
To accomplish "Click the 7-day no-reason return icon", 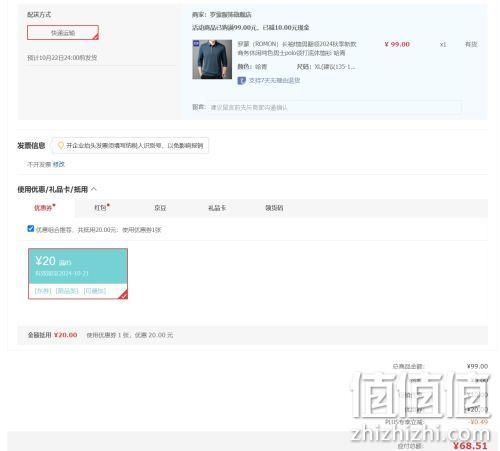I will click(x=241, y=80).
